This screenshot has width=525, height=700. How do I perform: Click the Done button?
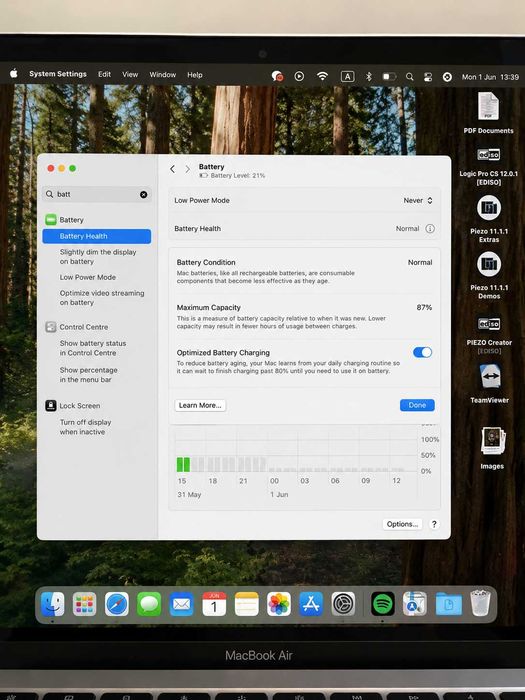pos(417,405)
